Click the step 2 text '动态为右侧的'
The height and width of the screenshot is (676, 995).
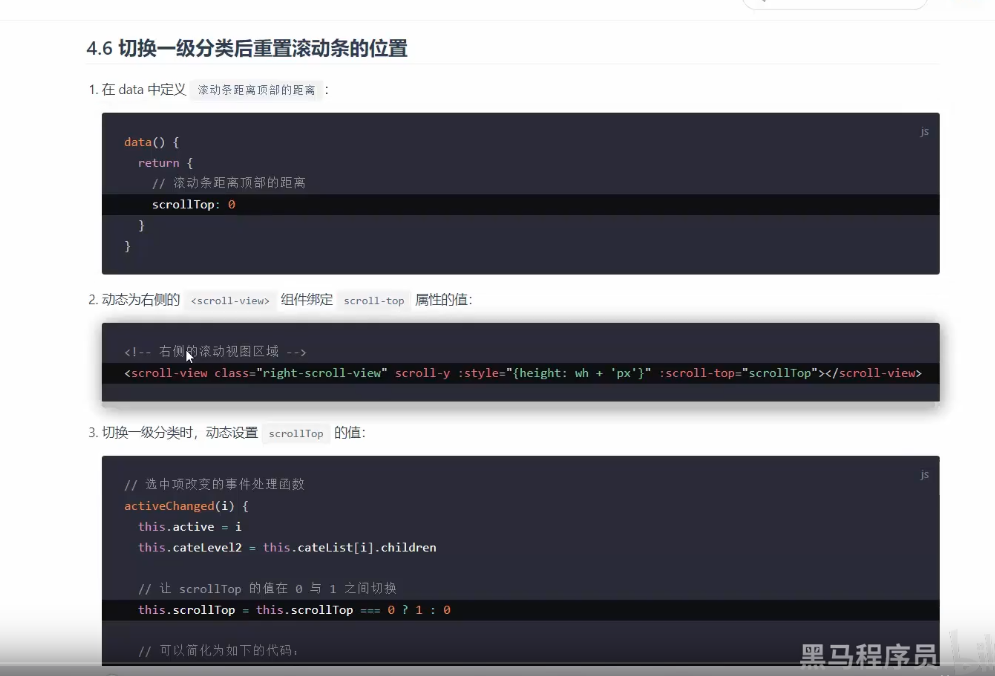141,300
